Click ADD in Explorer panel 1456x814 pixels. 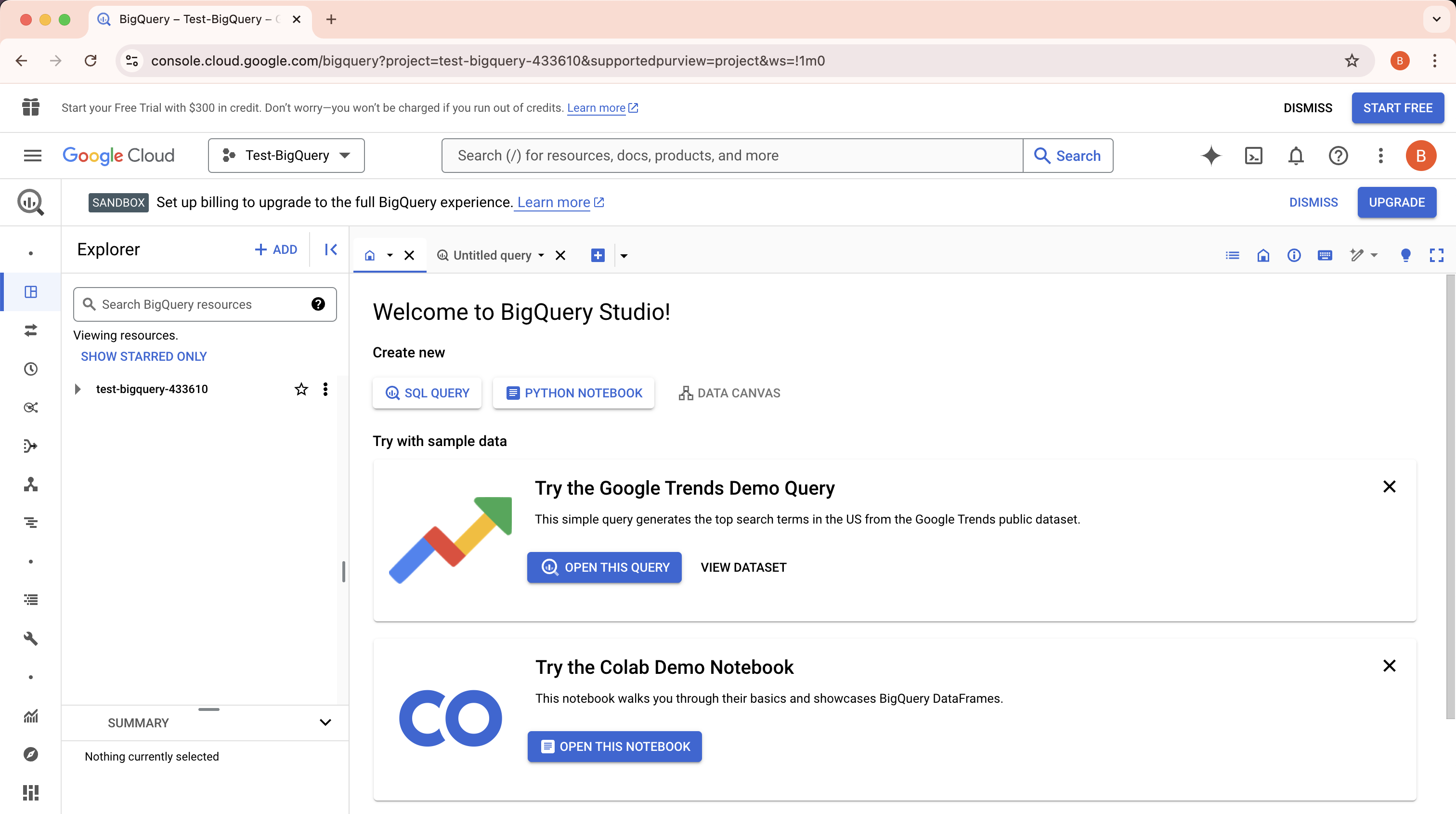276,249
